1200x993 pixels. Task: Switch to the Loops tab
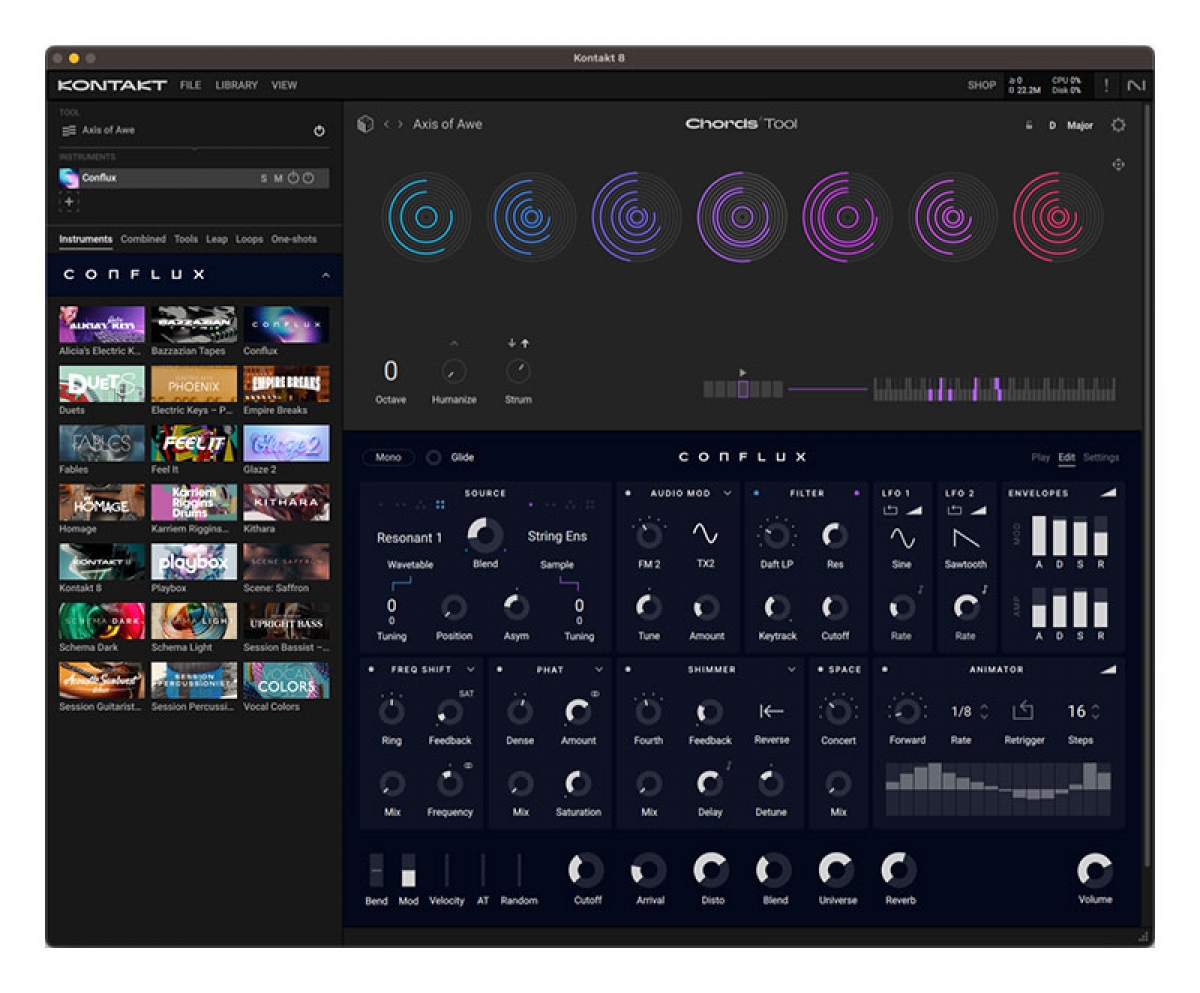point(249,239)
